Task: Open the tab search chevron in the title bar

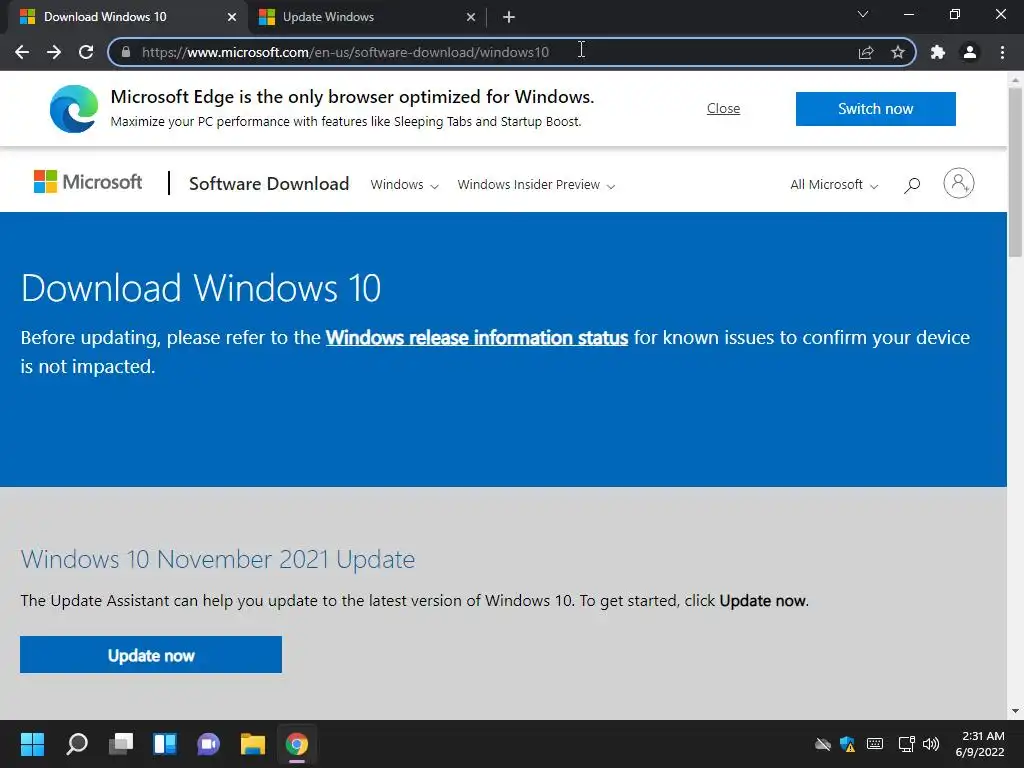Action: (x=863, y=14)
